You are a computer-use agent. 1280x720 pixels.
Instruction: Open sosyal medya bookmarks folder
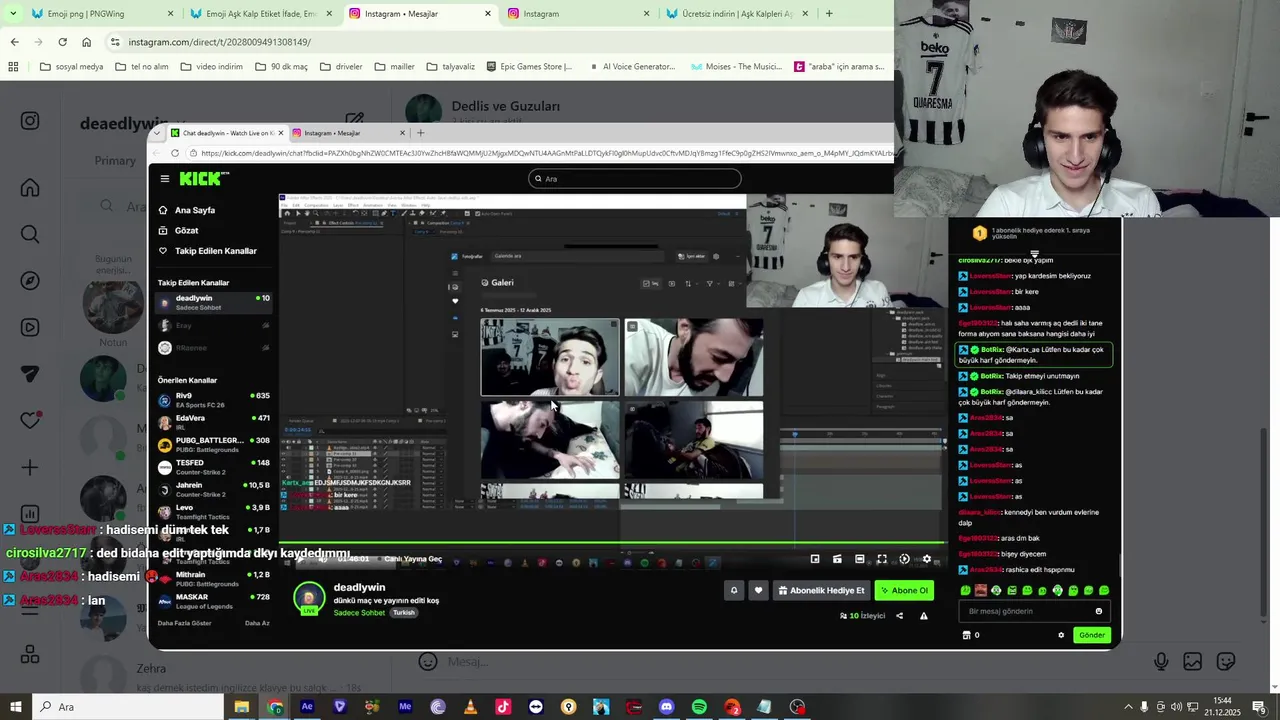tap(71, 67)
